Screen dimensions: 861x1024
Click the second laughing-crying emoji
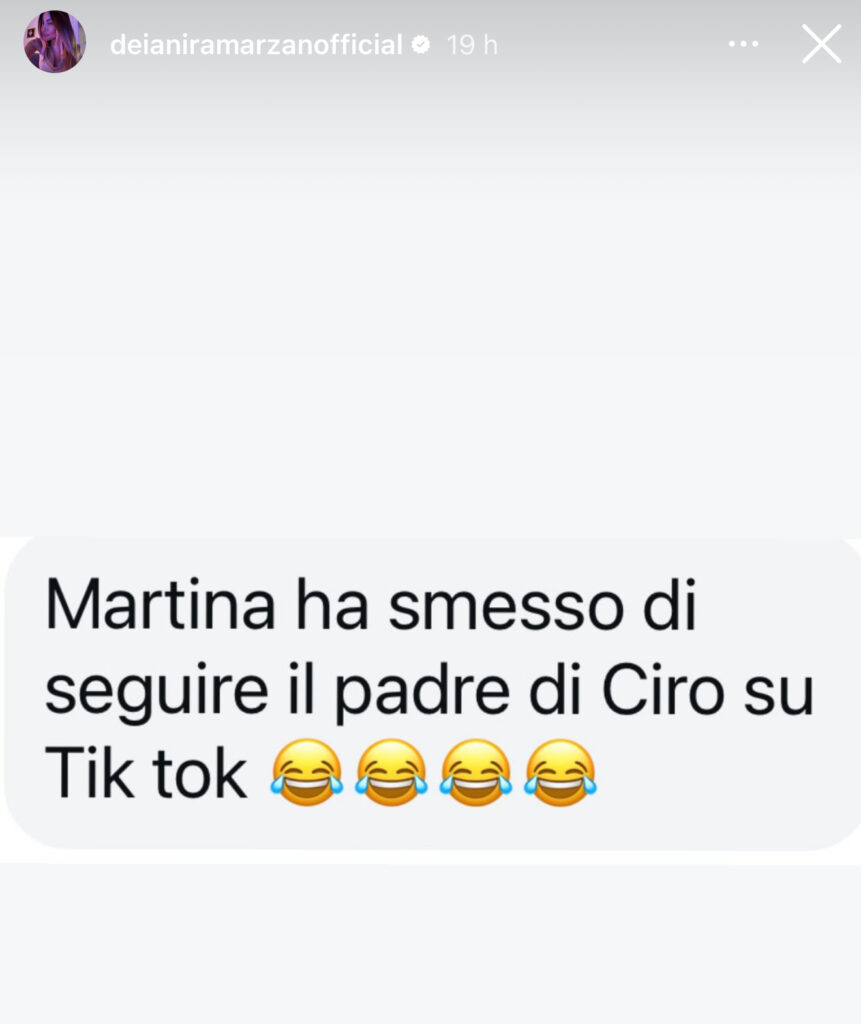(x=391, y=772)
